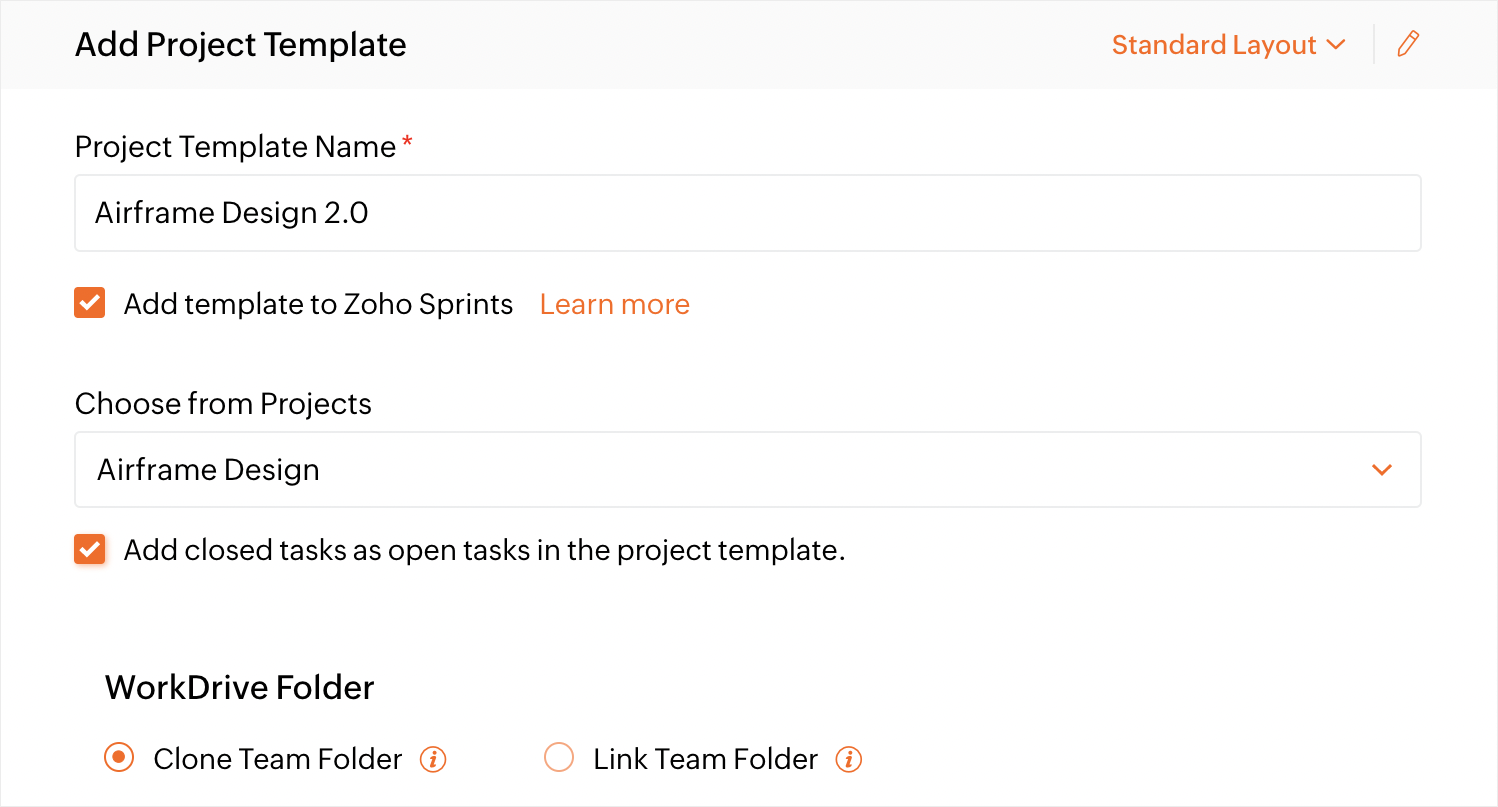The image size is (1498, 807).
Task: Click the WorkDrive Folder section heading
Action: point(239,688)
